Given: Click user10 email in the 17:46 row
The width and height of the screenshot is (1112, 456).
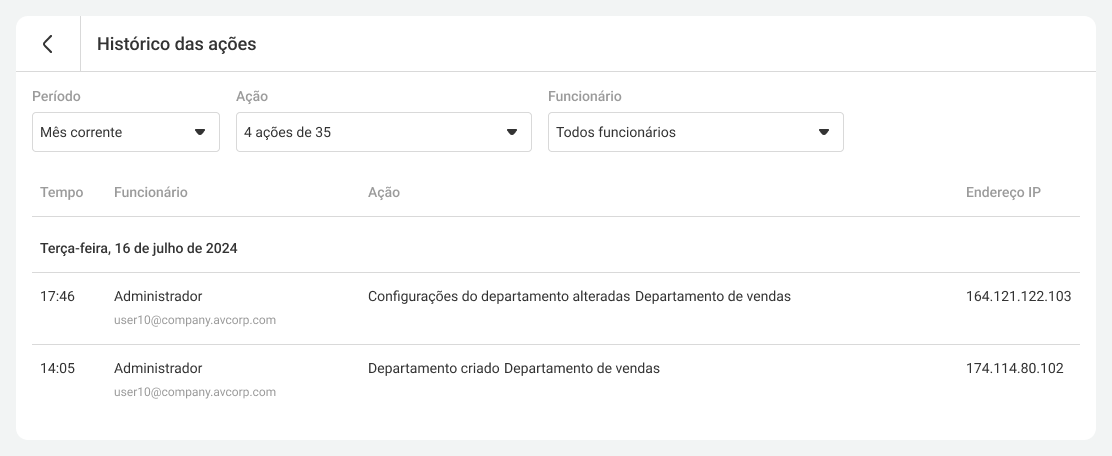Looking at the screenshot, I should point(195,320).
